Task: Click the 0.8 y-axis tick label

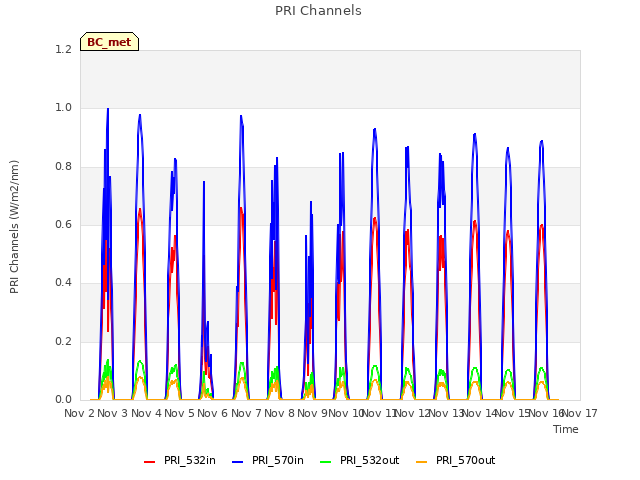Action: pyautogui.click(x=63, y=167)
